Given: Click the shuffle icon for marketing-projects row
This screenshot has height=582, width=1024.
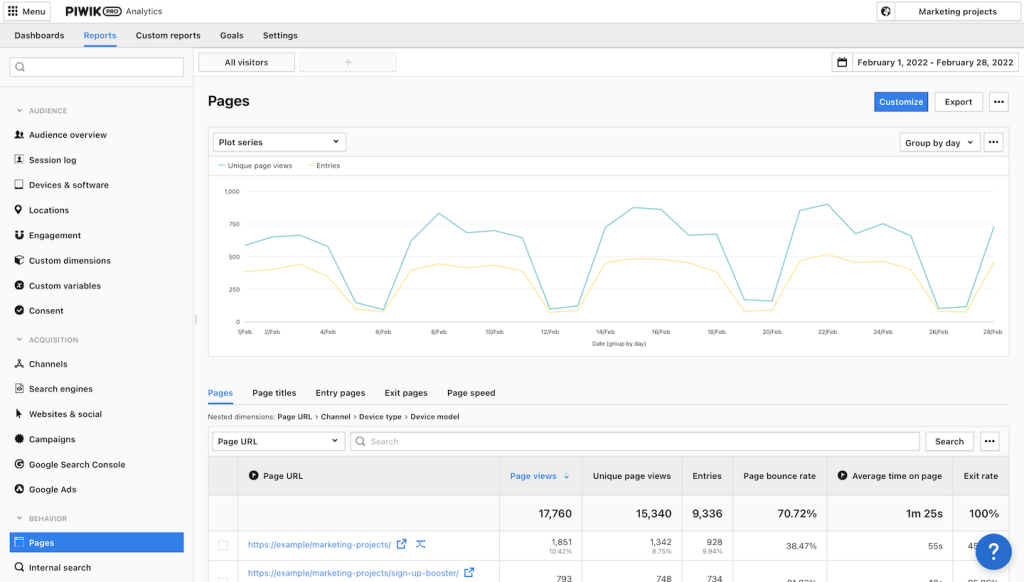Looking at the screenshot, I should tap(421, 544).
